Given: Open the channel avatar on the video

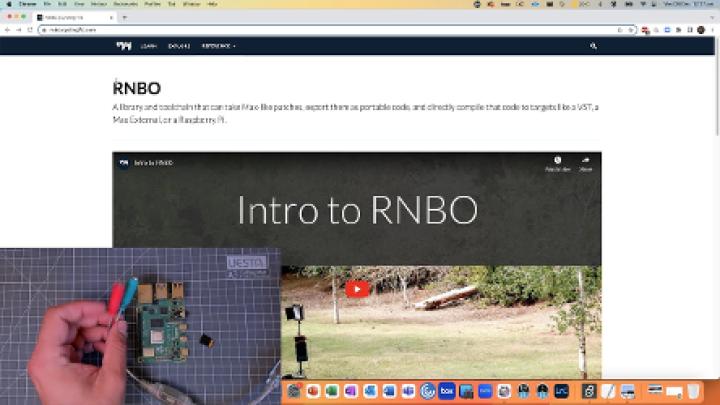Looking at the screenshot, I should pyautogui.click(x=124, y=163).
